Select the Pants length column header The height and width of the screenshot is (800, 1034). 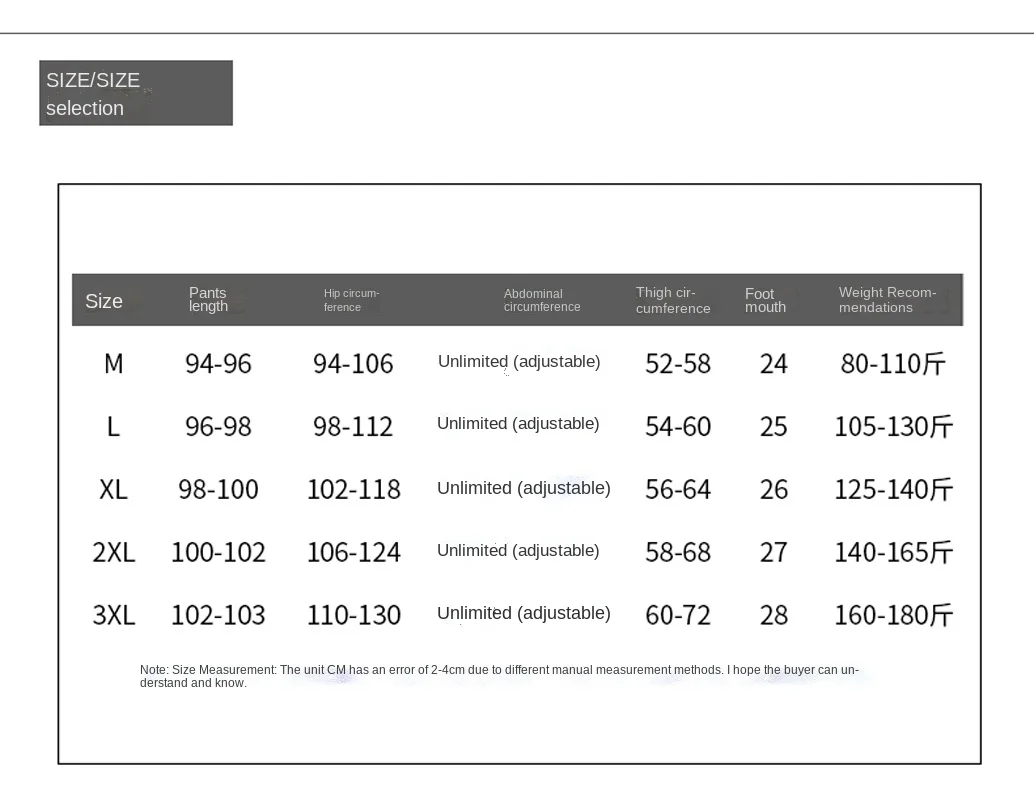pos(208,300)
